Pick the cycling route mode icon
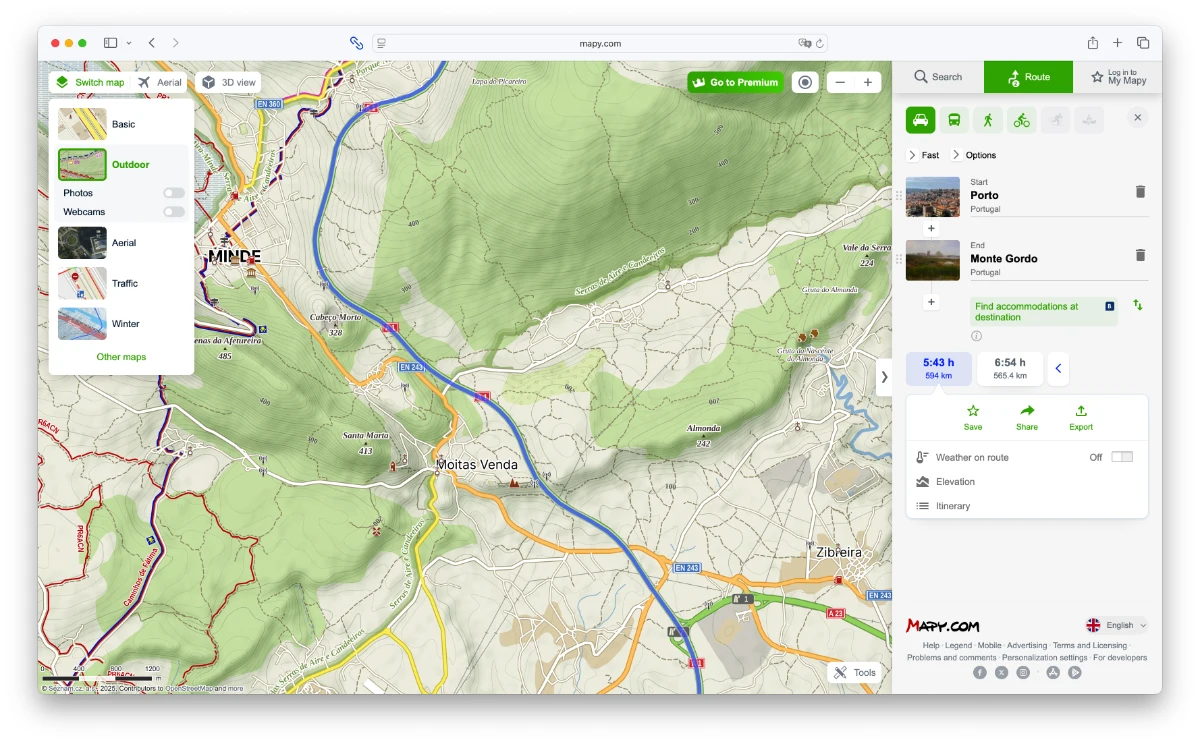 tap(1021, 120)
